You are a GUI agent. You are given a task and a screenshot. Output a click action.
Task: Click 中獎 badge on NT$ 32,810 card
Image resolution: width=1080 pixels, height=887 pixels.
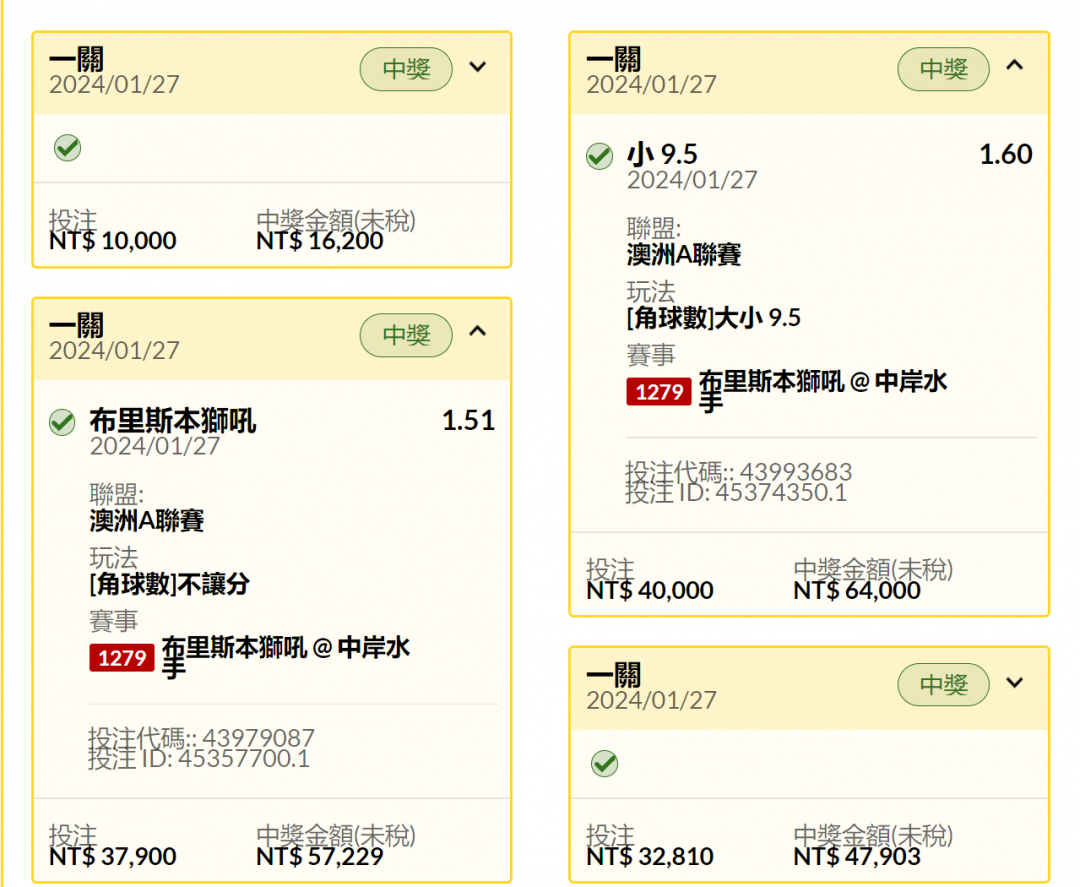click(x=944, y=685)
